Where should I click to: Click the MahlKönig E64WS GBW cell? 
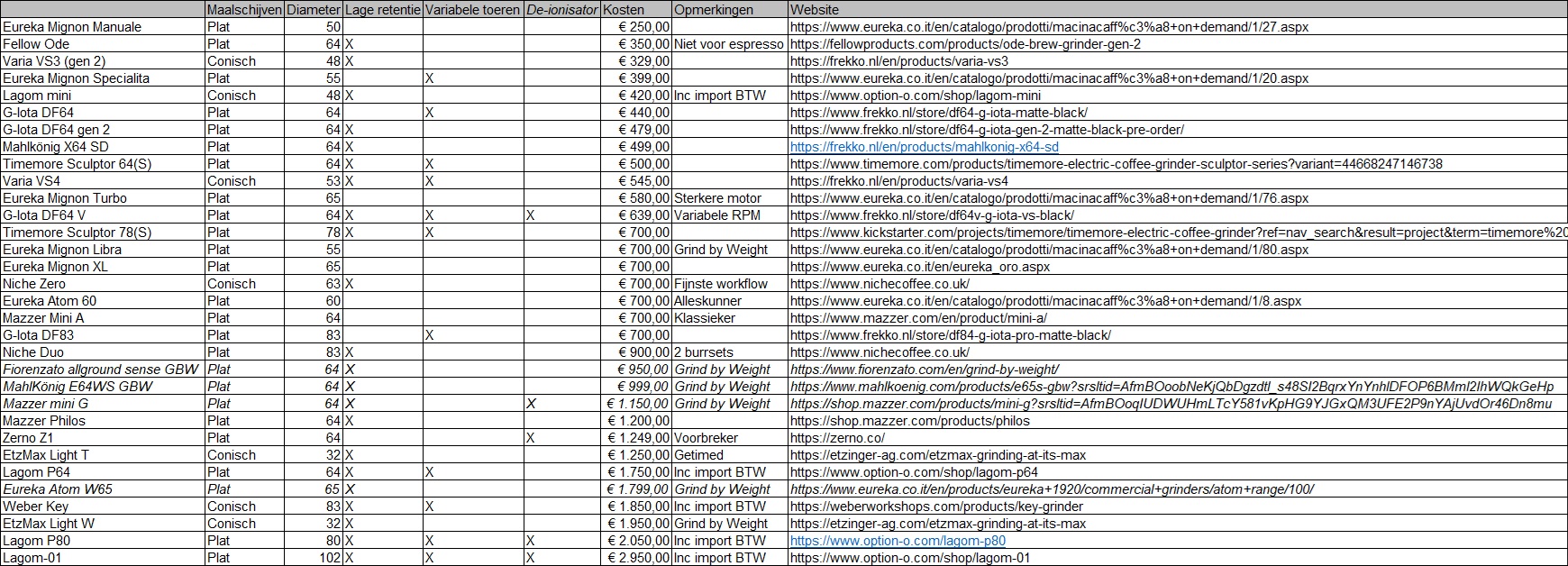coord(103,387)
